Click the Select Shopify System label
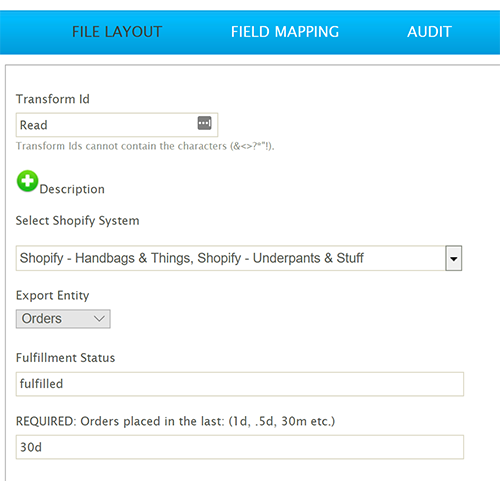Viewport: 500px width, 481px height. click(77, 221)
